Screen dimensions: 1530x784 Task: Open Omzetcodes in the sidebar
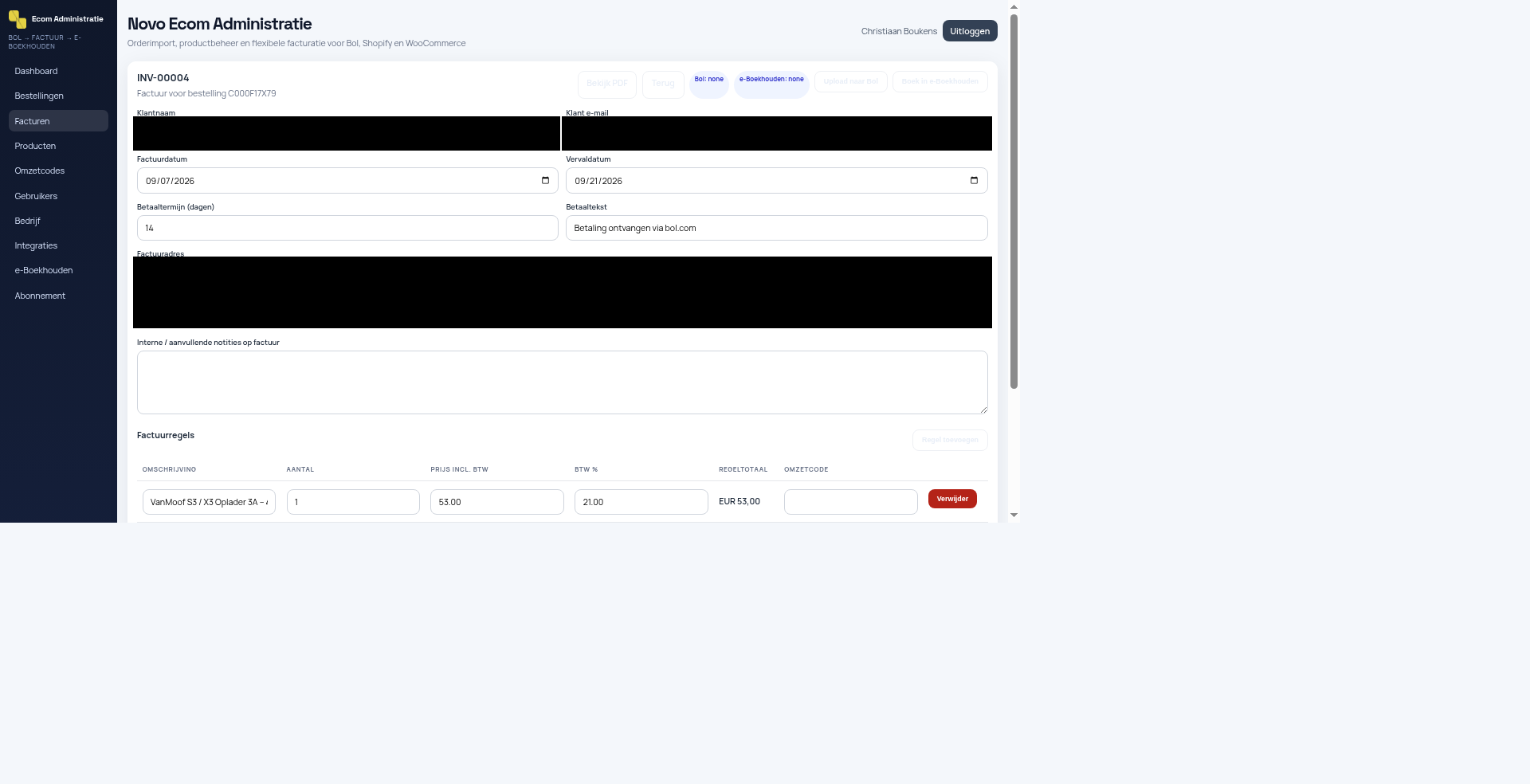[x=58, y=171]
